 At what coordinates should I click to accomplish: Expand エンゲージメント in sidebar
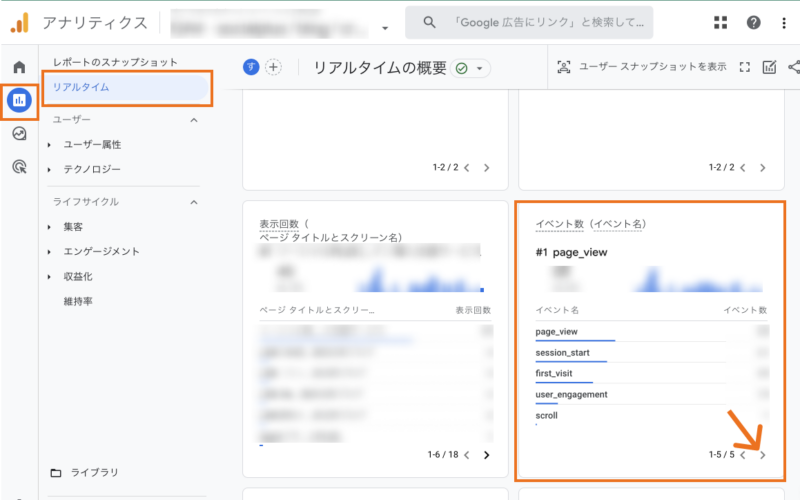(49, 252)
